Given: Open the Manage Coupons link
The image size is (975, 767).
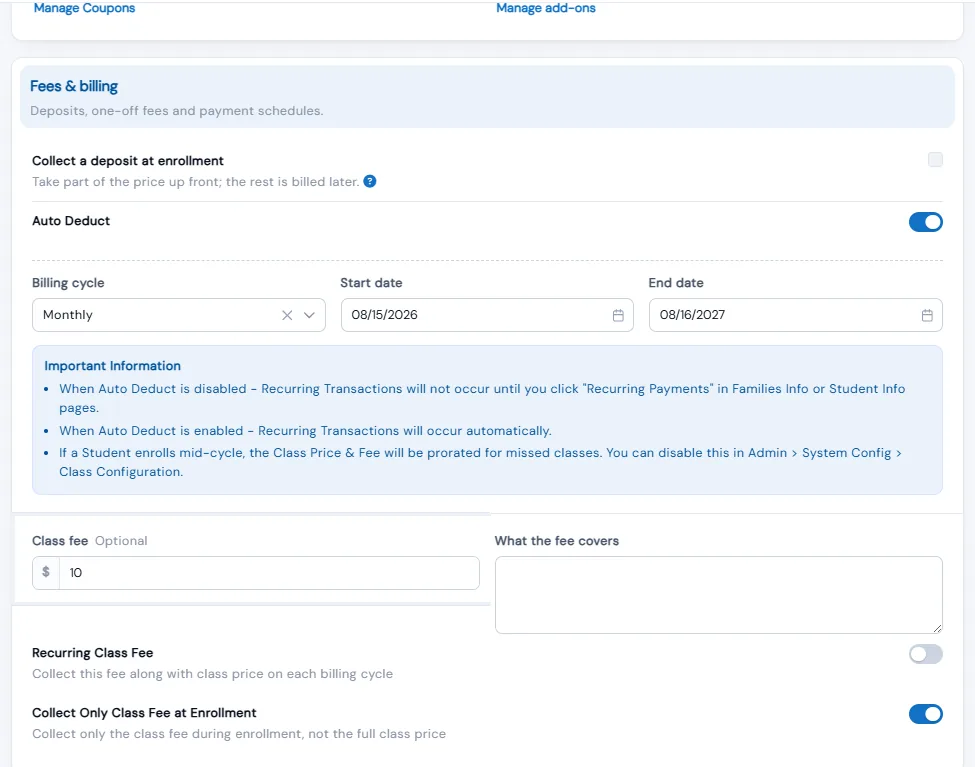Looking at the screenshot, I should (x=84, y=8).
